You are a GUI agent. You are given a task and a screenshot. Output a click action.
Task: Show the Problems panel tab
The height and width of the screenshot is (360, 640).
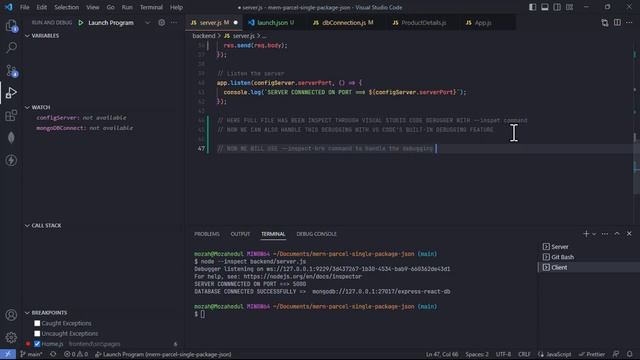point(207,234)
